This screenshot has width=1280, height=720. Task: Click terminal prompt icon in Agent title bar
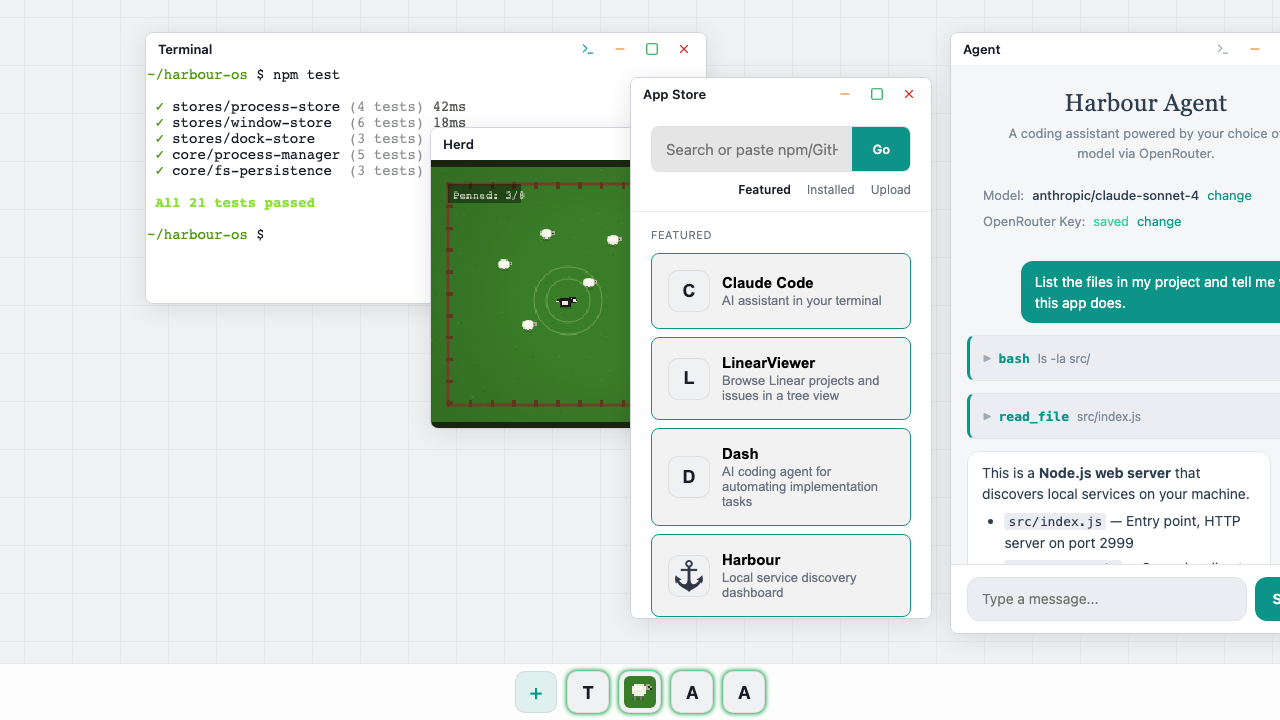point(1222,49)
